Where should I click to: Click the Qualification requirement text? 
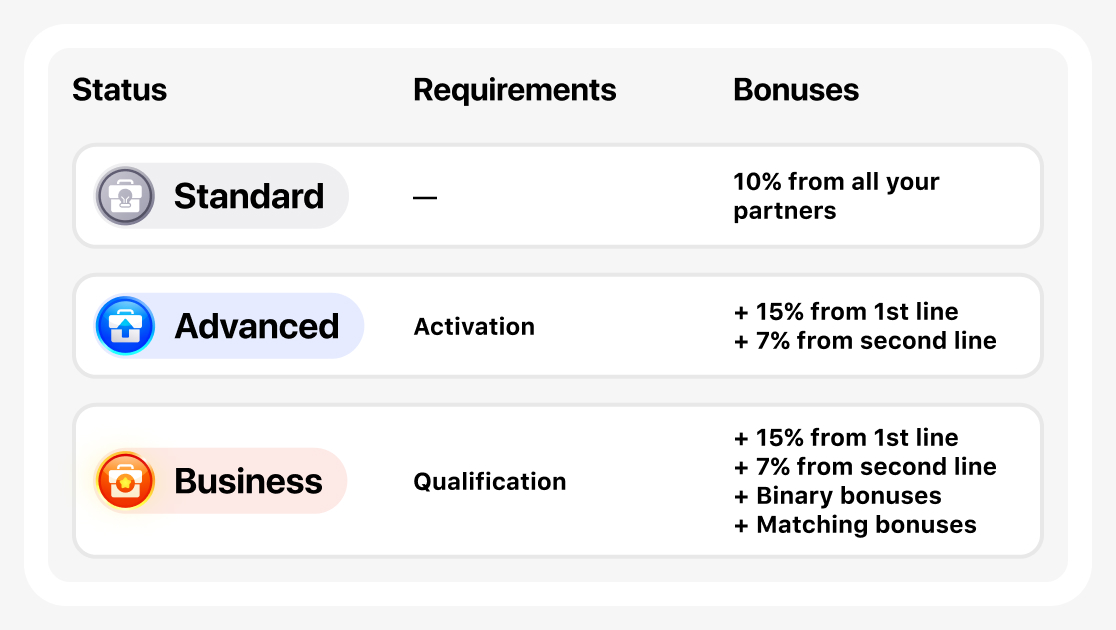tap(490, 482)
